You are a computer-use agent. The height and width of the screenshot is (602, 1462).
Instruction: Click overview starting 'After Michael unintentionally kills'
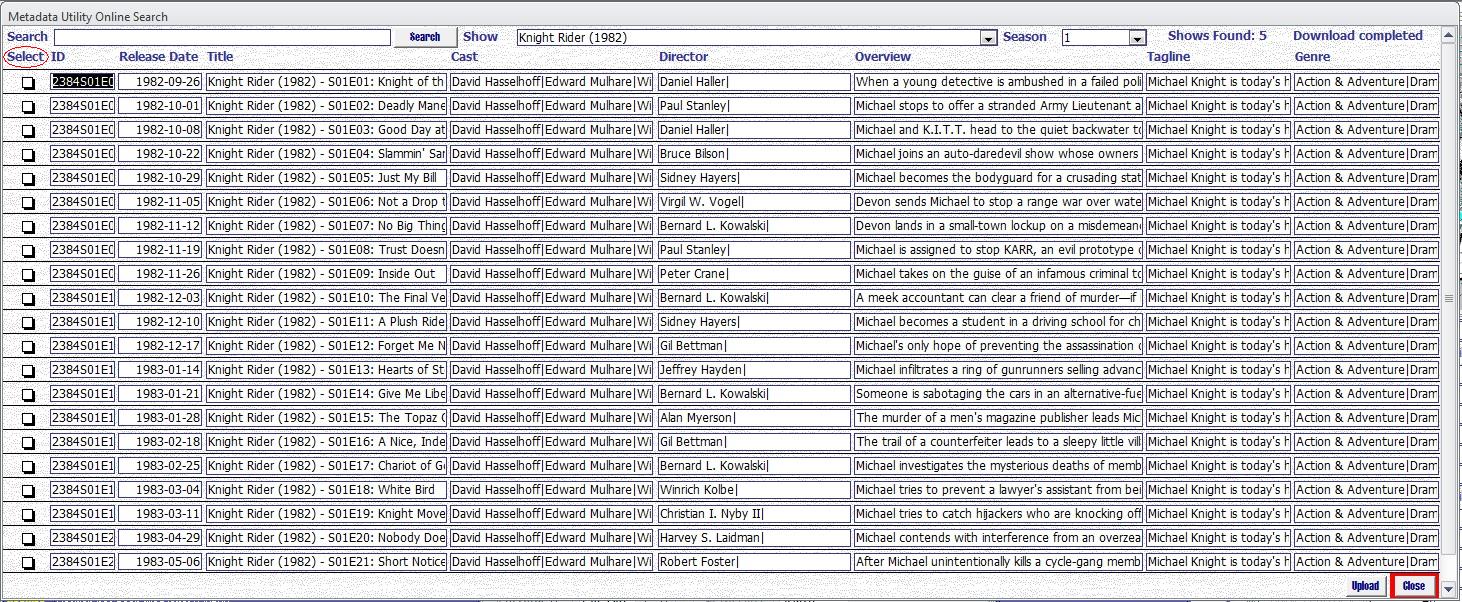point(998,562)
